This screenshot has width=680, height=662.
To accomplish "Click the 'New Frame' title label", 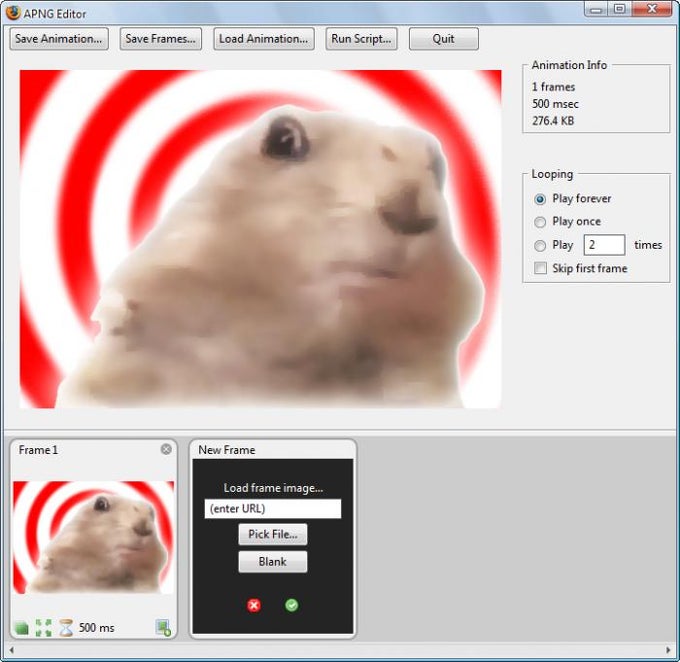I will coord(226,450).
